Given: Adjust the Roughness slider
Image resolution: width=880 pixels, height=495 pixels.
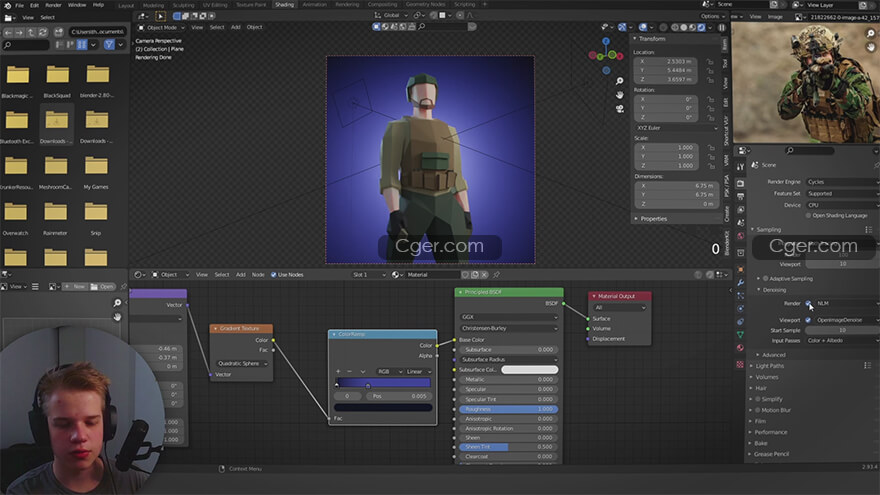Looking at the screenshot, I should click(508, 409).
